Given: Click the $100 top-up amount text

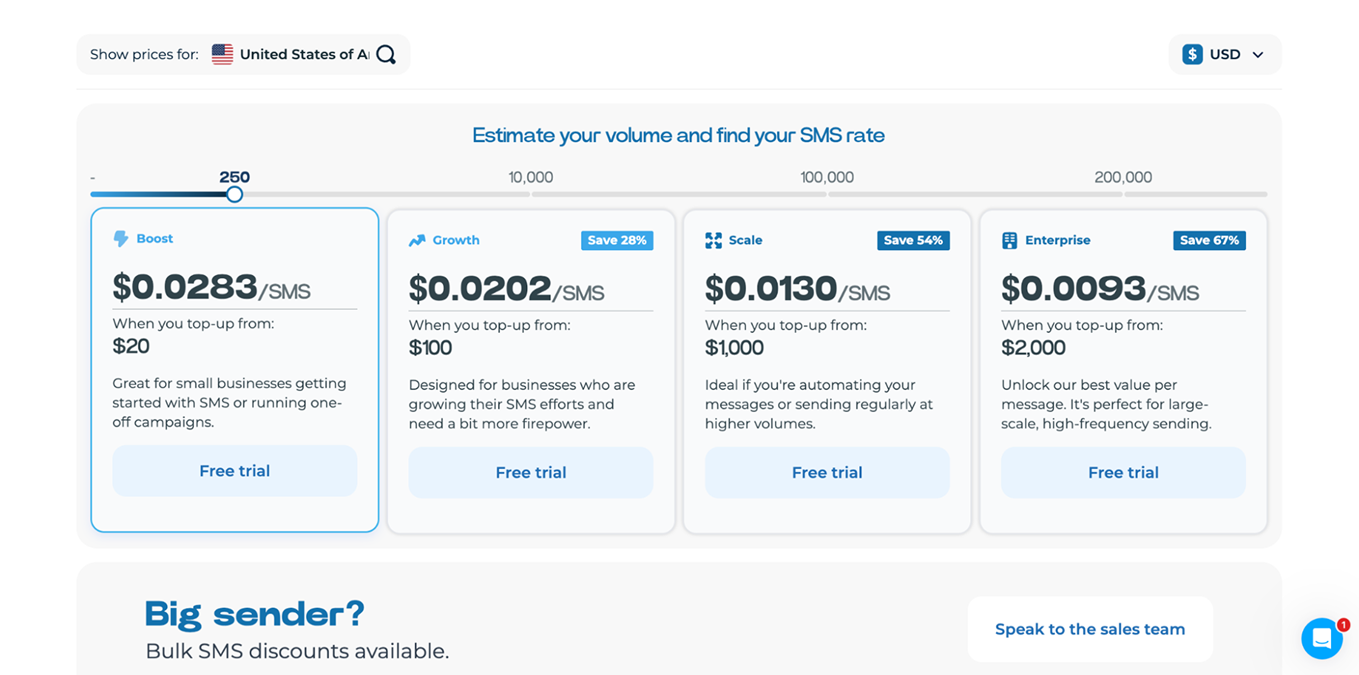Looking at the screenshot, I should [431, 349].
